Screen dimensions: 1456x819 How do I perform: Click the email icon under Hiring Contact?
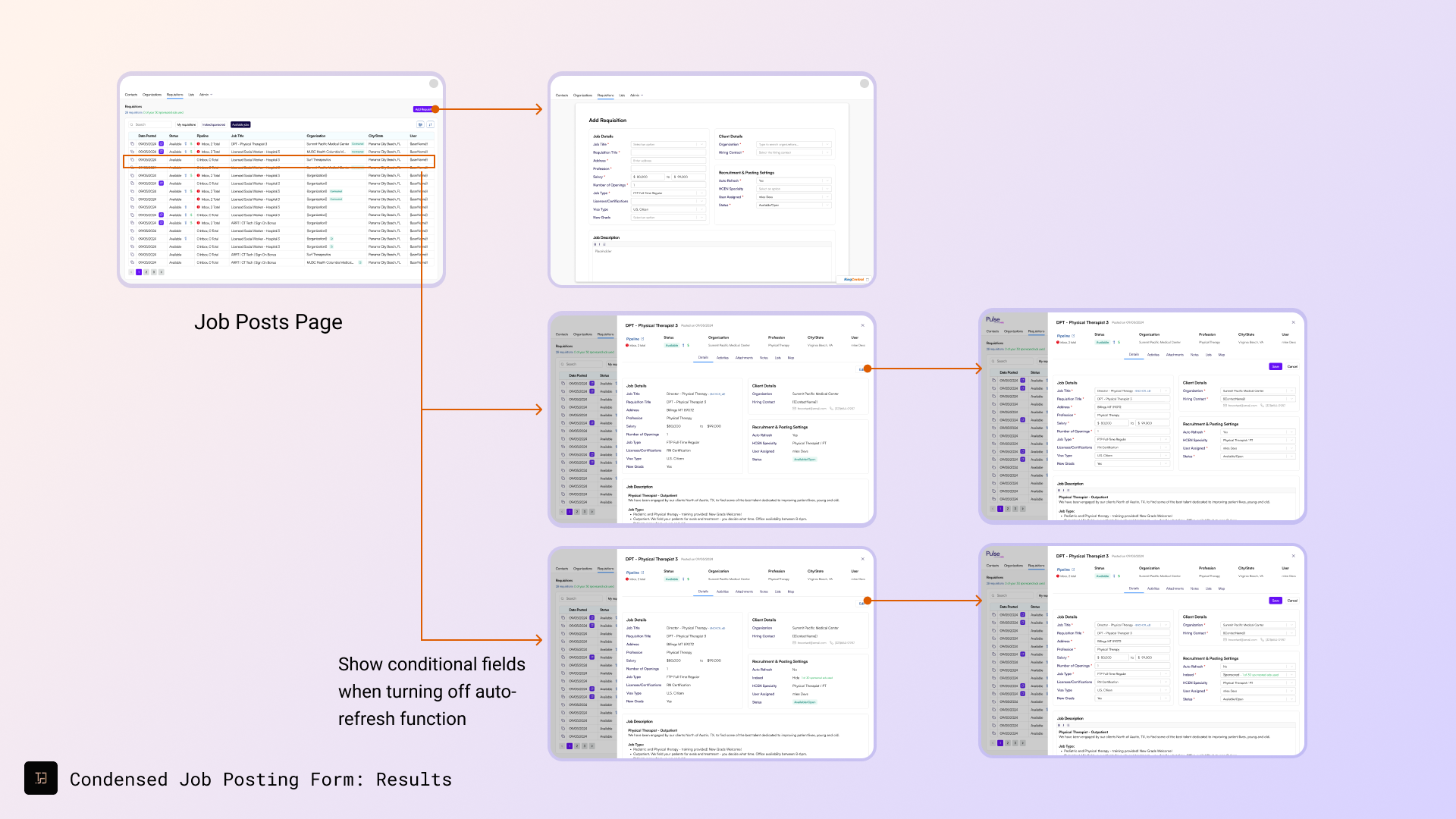pos(794,409)
